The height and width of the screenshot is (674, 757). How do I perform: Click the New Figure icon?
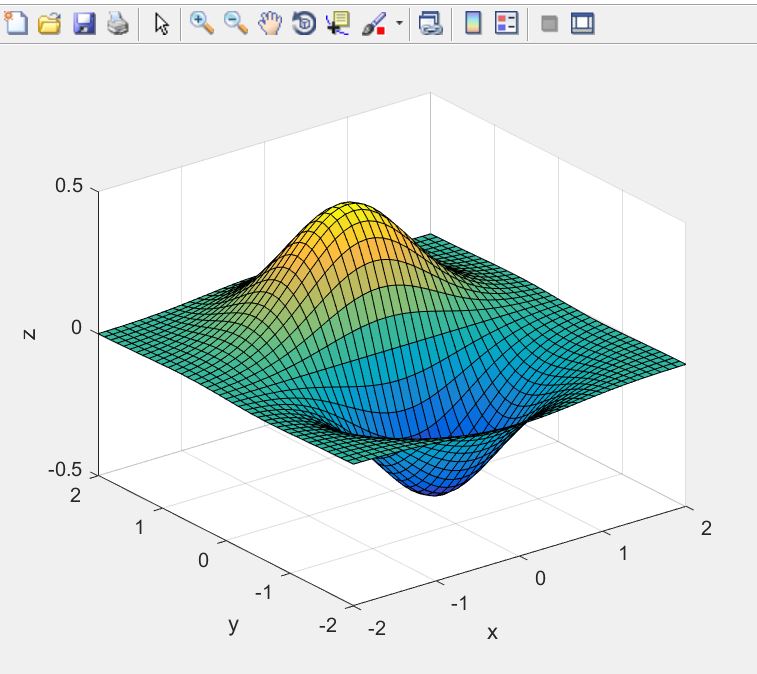pyautogui.click(x=16, y=23)
